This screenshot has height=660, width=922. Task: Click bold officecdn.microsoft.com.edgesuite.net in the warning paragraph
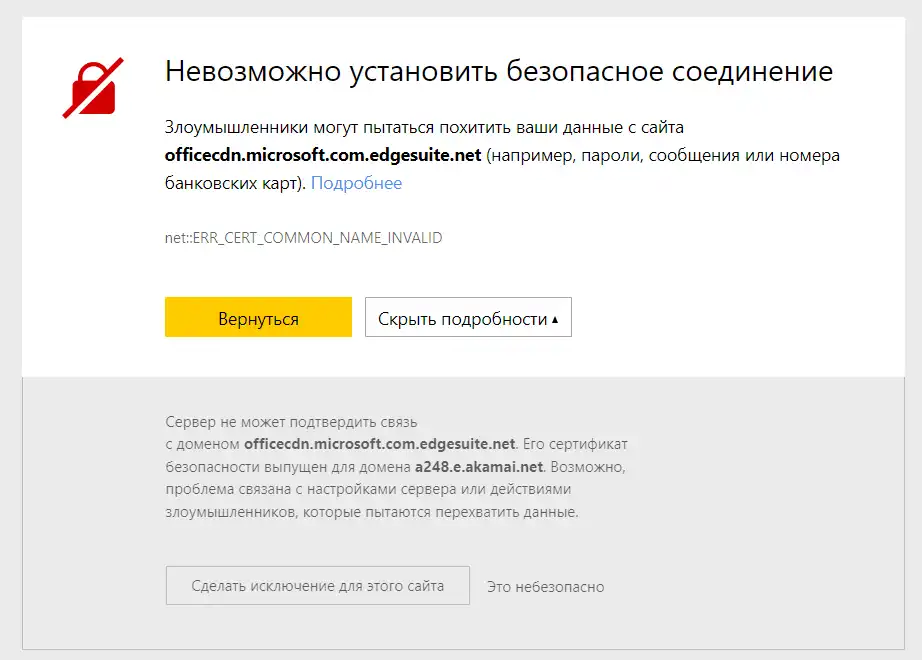pos(323,155)
